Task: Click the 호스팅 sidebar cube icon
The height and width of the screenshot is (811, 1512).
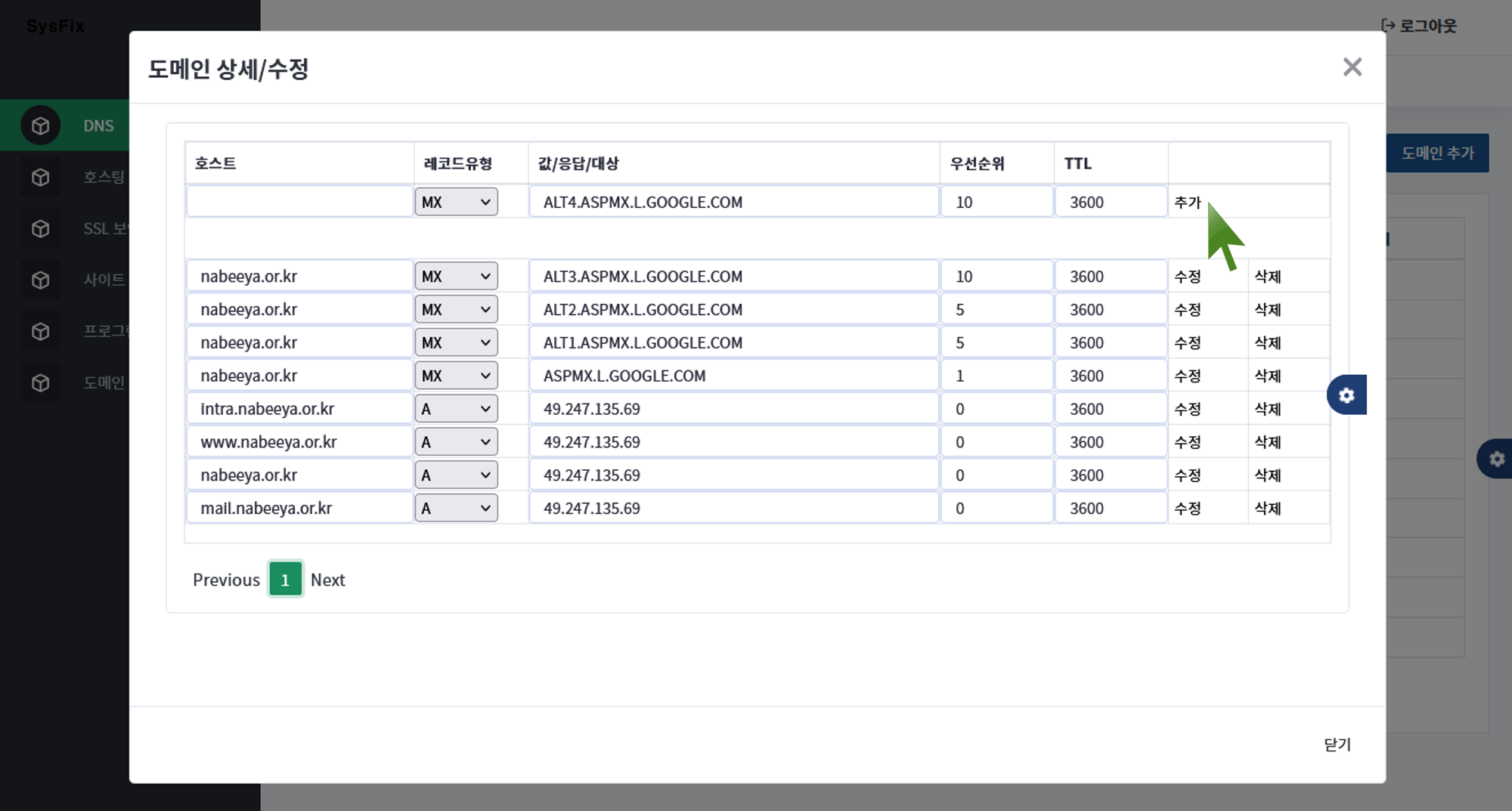Action: (40, 177)
